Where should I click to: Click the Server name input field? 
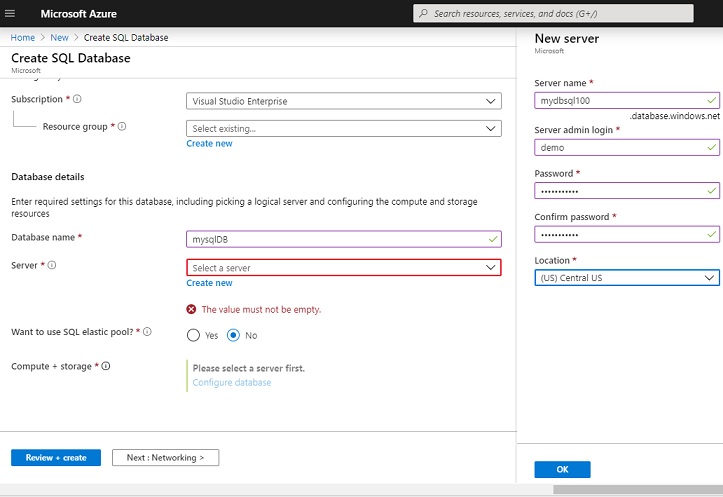[x=627, y=101]
